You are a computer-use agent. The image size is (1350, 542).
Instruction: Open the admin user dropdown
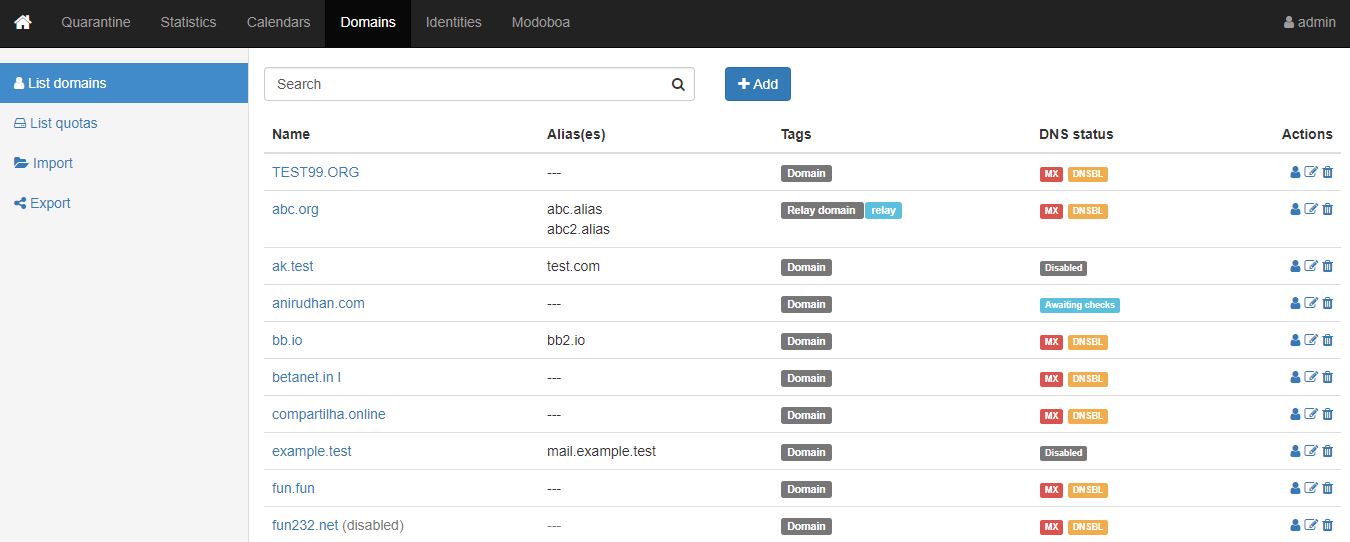[x=1309, y=22]
